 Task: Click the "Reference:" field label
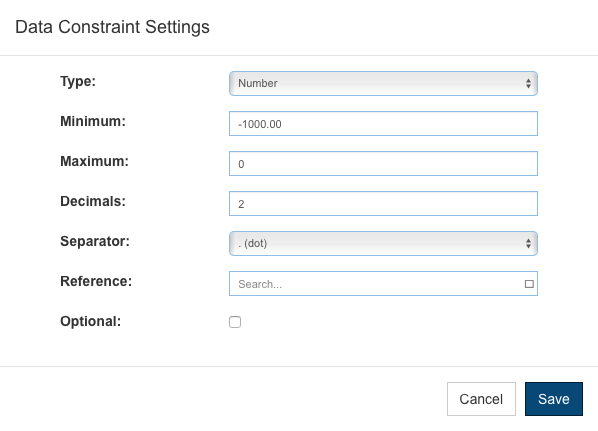point(96,281)
